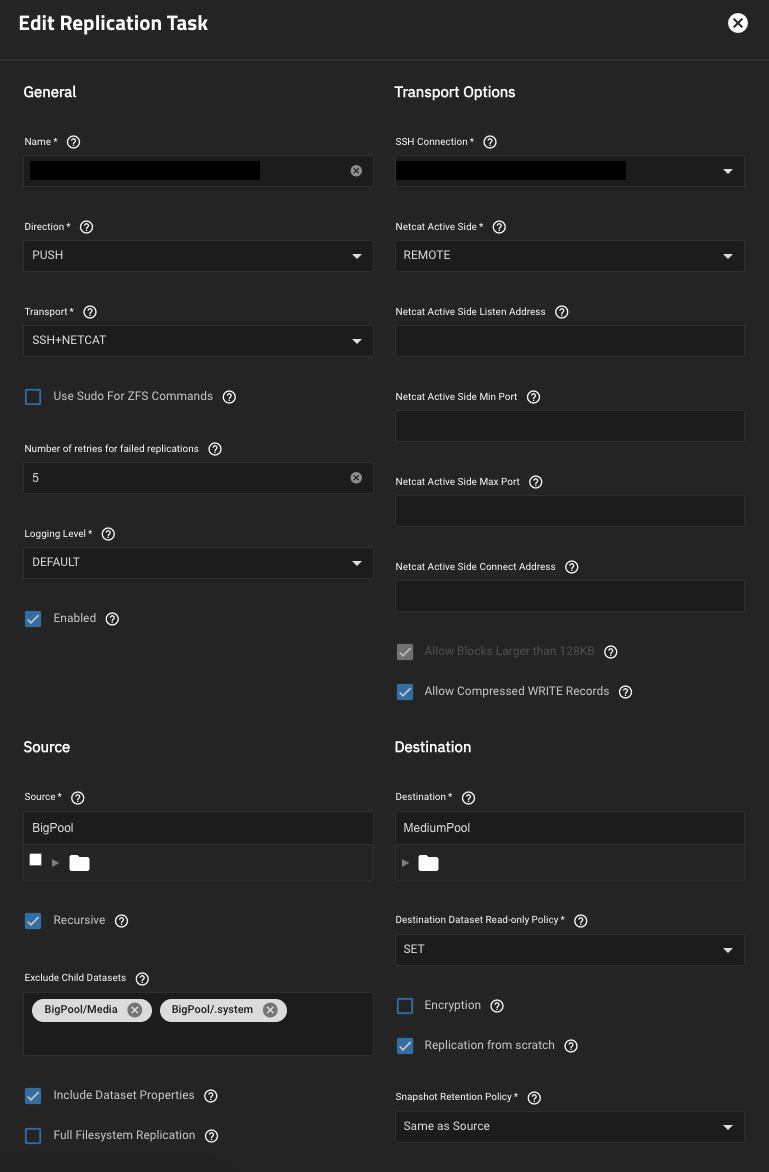Expand the Source dataset folder tree

56,862
